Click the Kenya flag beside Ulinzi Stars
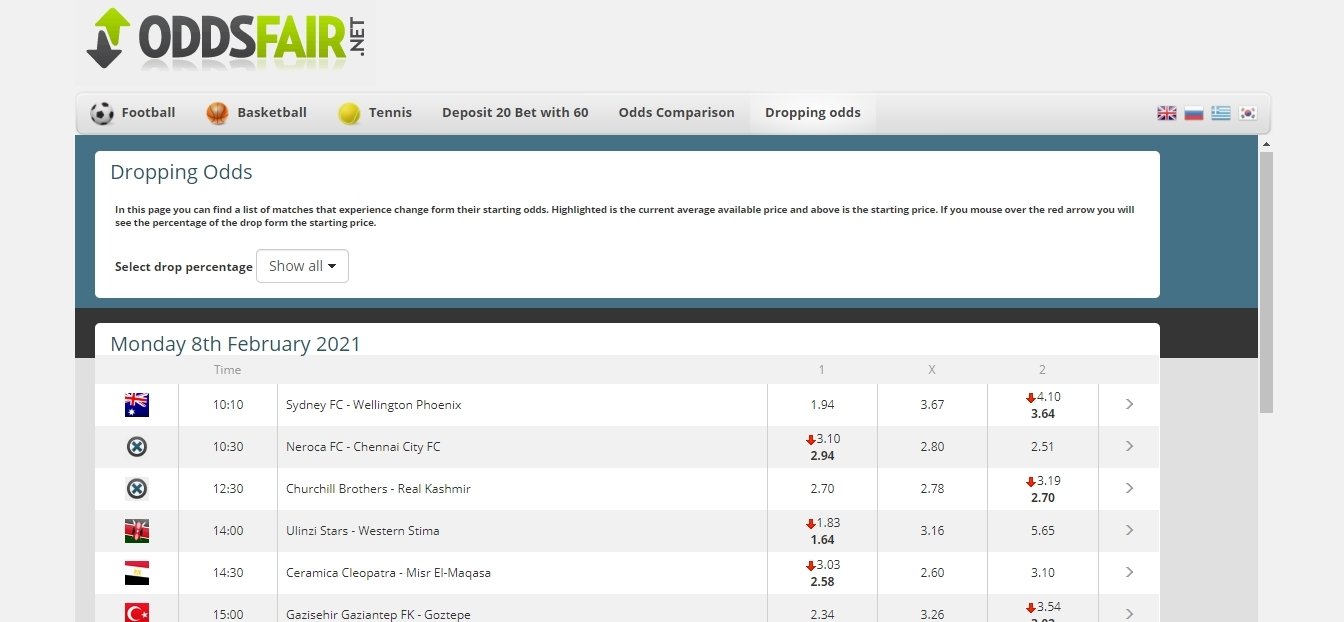The height and width of the screenshot is (622, 1344). [137, 531]
